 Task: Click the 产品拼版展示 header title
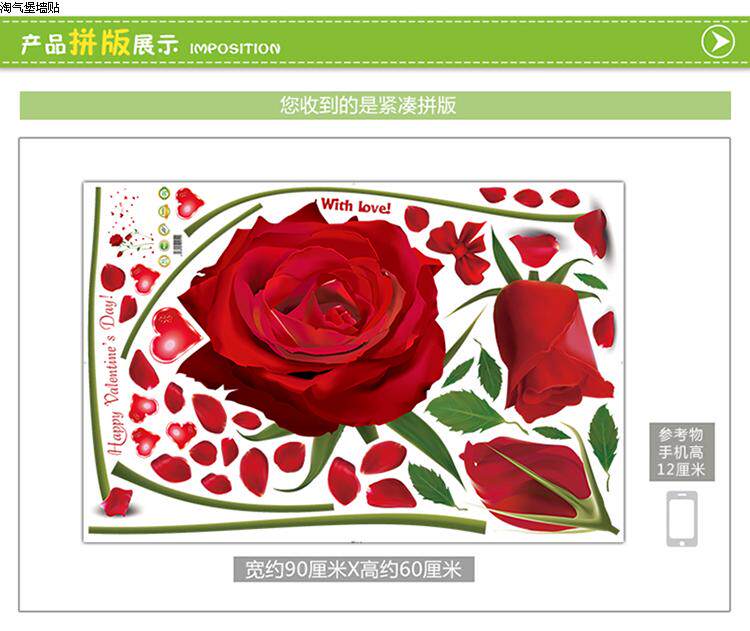[x=99, y=44]
